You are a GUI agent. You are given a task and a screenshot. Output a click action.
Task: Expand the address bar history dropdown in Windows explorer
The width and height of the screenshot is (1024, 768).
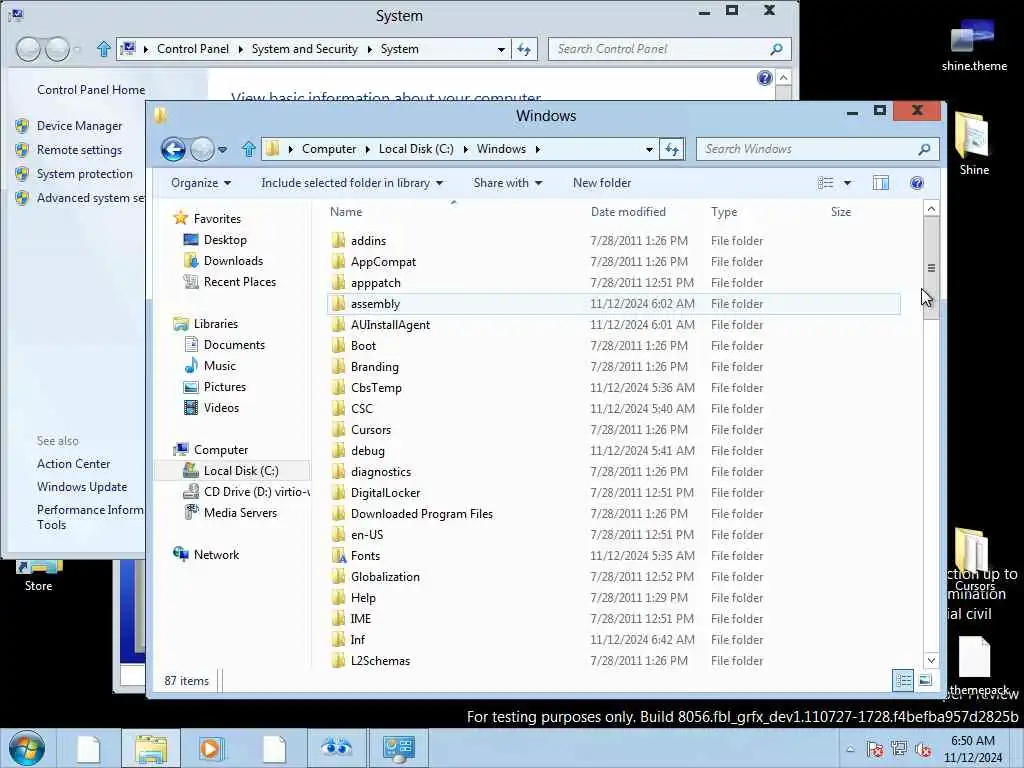(x=649, y=150)
